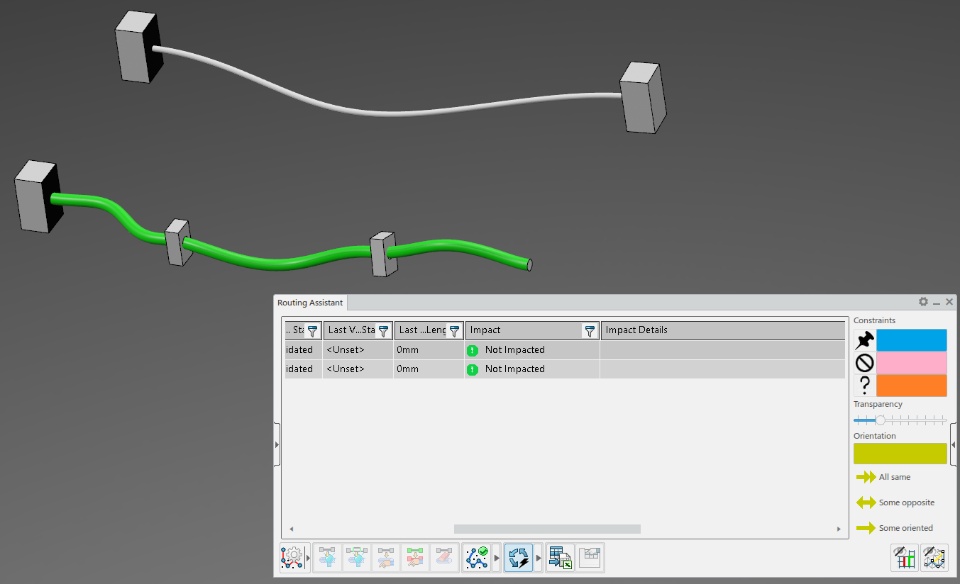Image resolution: width=960 pixels, height=584 pixels.
Task: Click the table scroll right arrow
Action: pos(839,529)
